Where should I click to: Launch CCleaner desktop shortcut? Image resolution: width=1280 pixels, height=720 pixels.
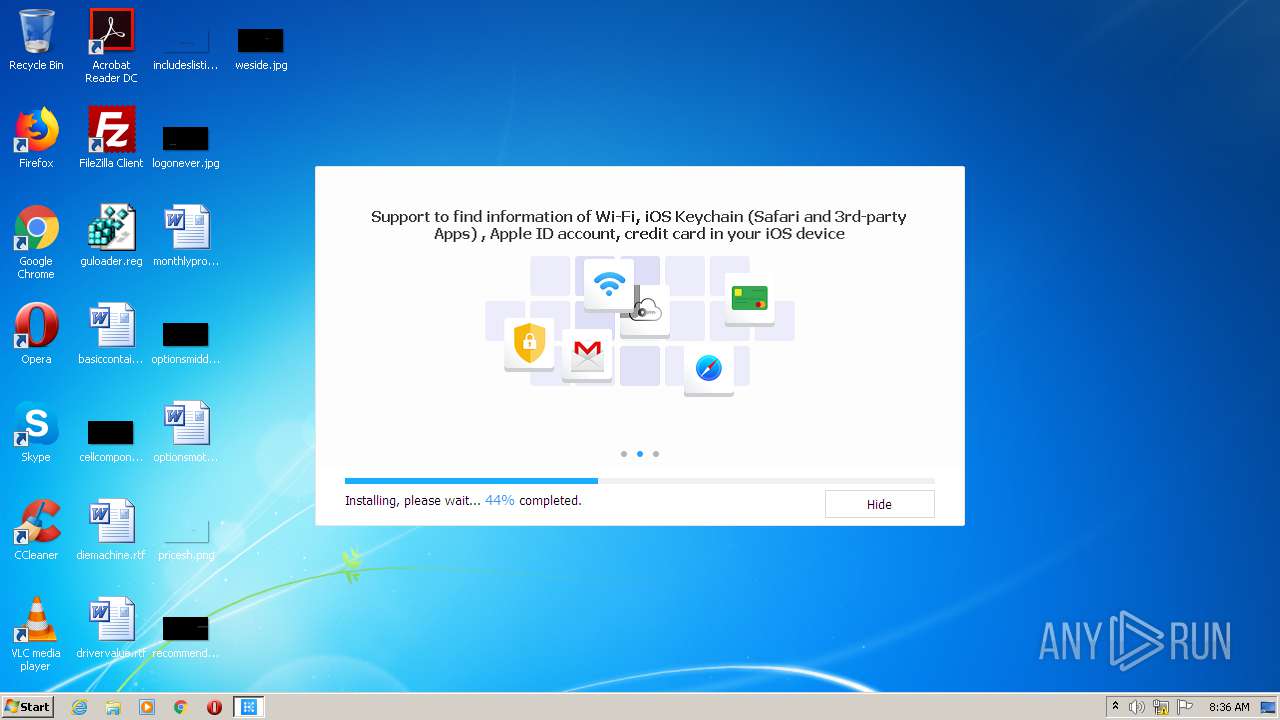tap(36, 530)
